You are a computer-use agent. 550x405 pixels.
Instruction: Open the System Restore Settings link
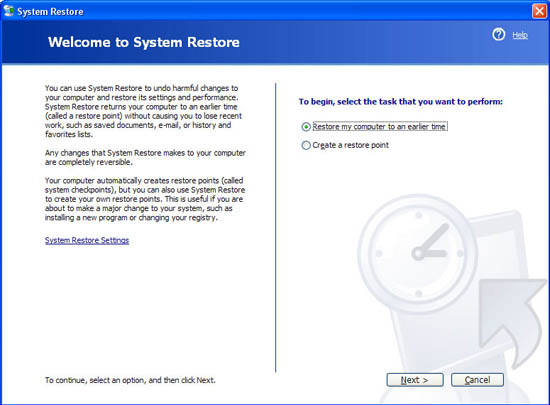pyautogui.click(x=87, y=240)
